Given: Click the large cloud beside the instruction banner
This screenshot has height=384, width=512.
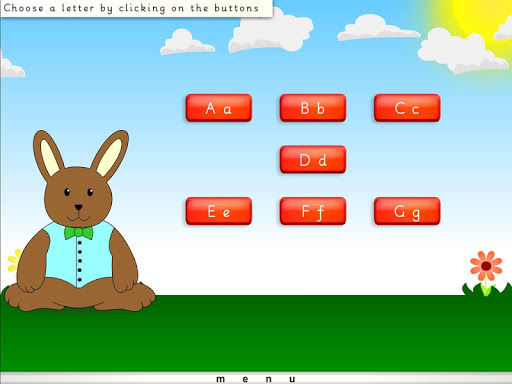Looking at the screenshot, I should click(x=271, y=33).
